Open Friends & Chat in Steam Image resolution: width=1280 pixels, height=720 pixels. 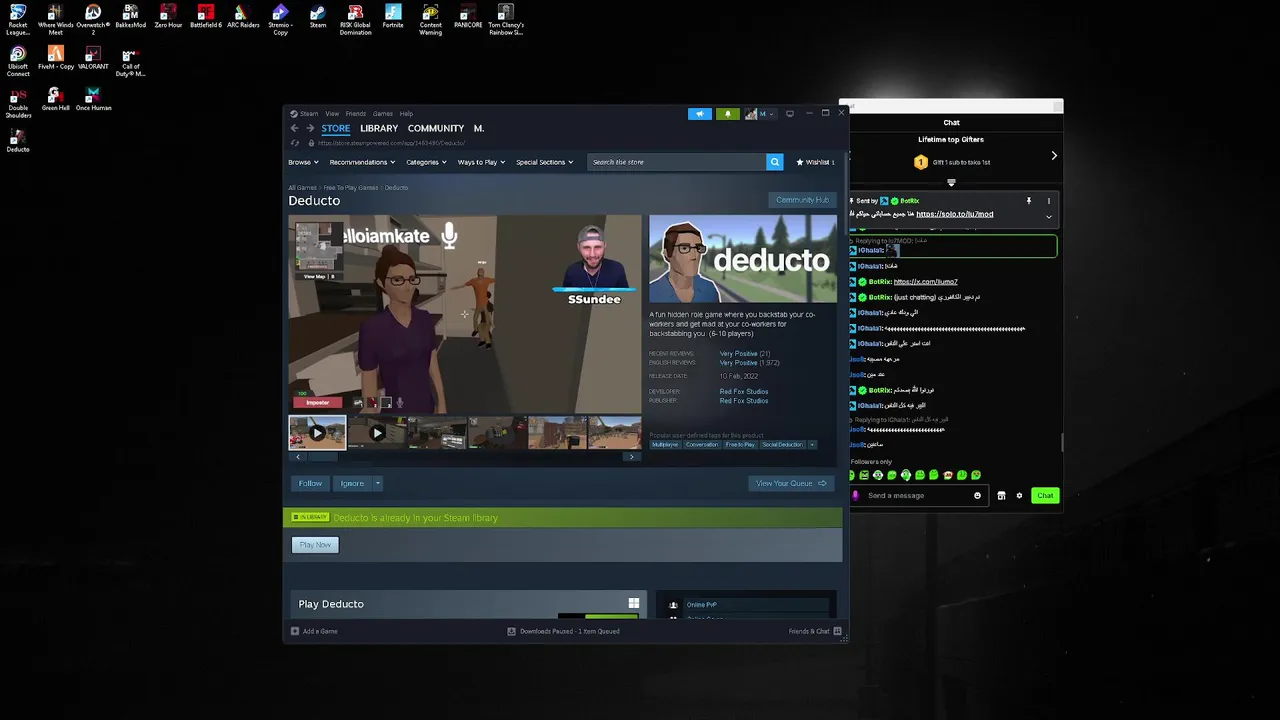coord(815,631)
